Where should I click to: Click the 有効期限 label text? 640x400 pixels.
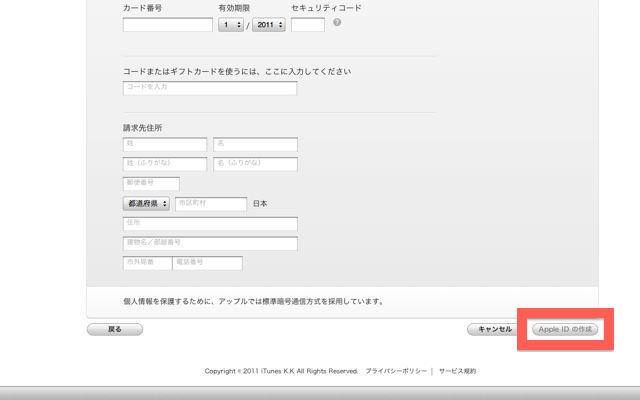[x=234, y=8]
